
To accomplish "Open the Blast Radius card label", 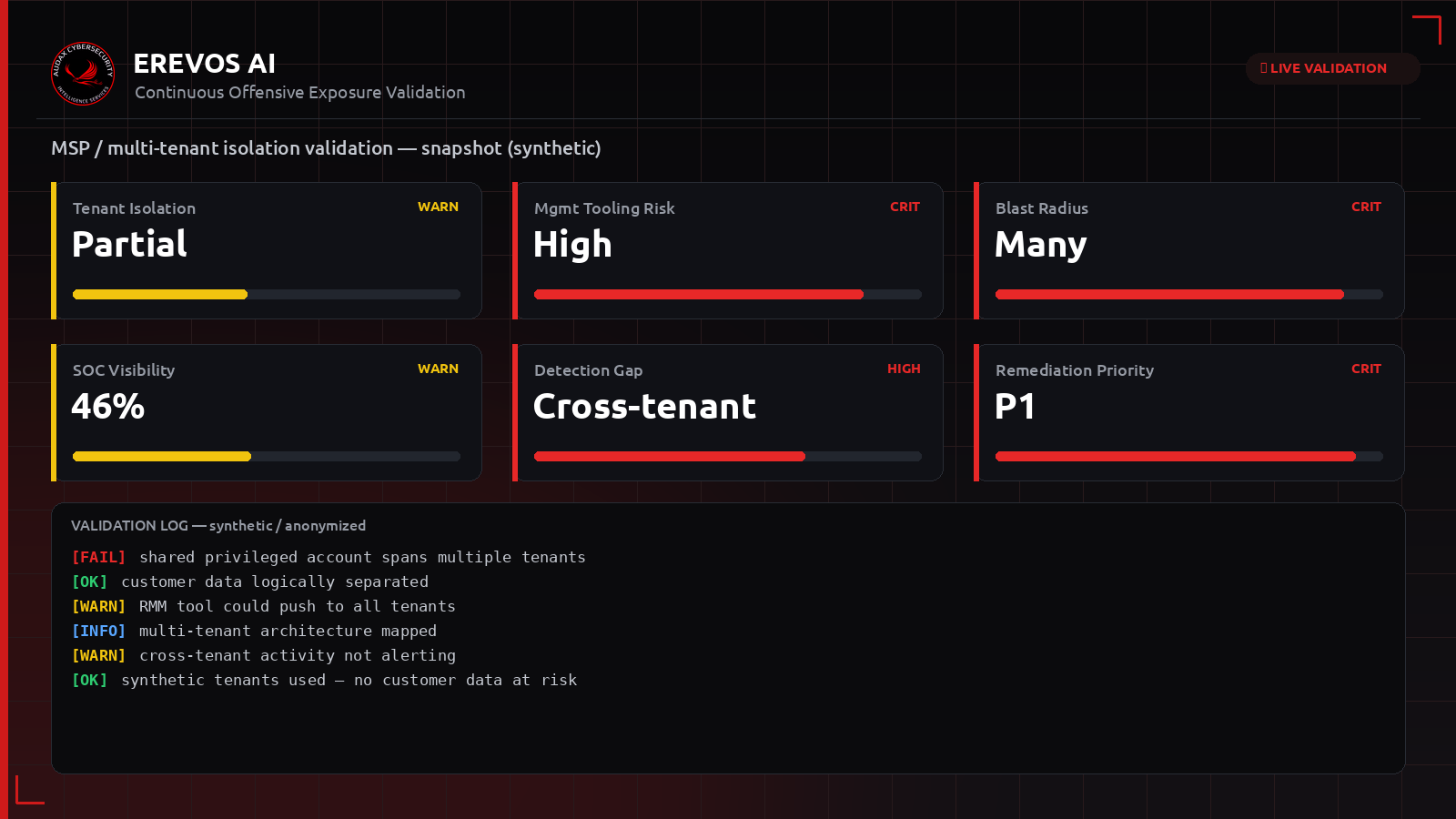I will pos(1042,208).
